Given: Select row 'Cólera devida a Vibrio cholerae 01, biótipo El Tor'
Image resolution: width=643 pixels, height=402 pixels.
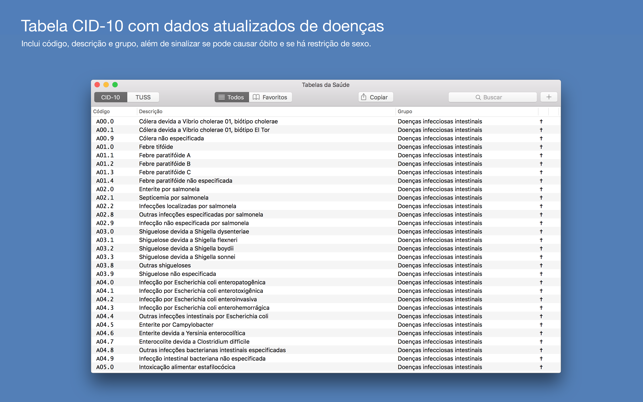Looking at the screenshot, I should (x=326, y=130).
